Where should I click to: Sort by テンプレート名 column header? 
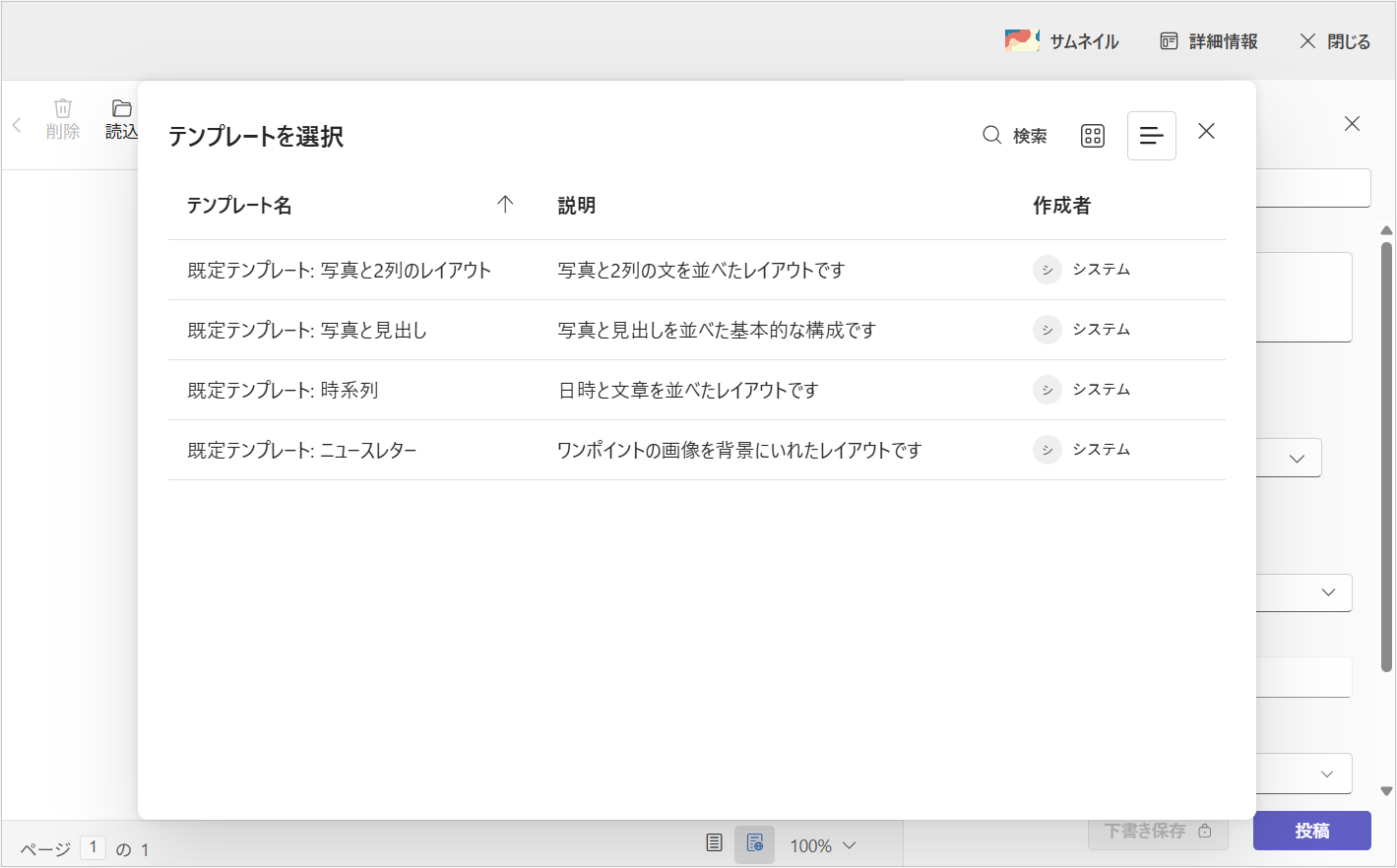[x=239, y=205]
